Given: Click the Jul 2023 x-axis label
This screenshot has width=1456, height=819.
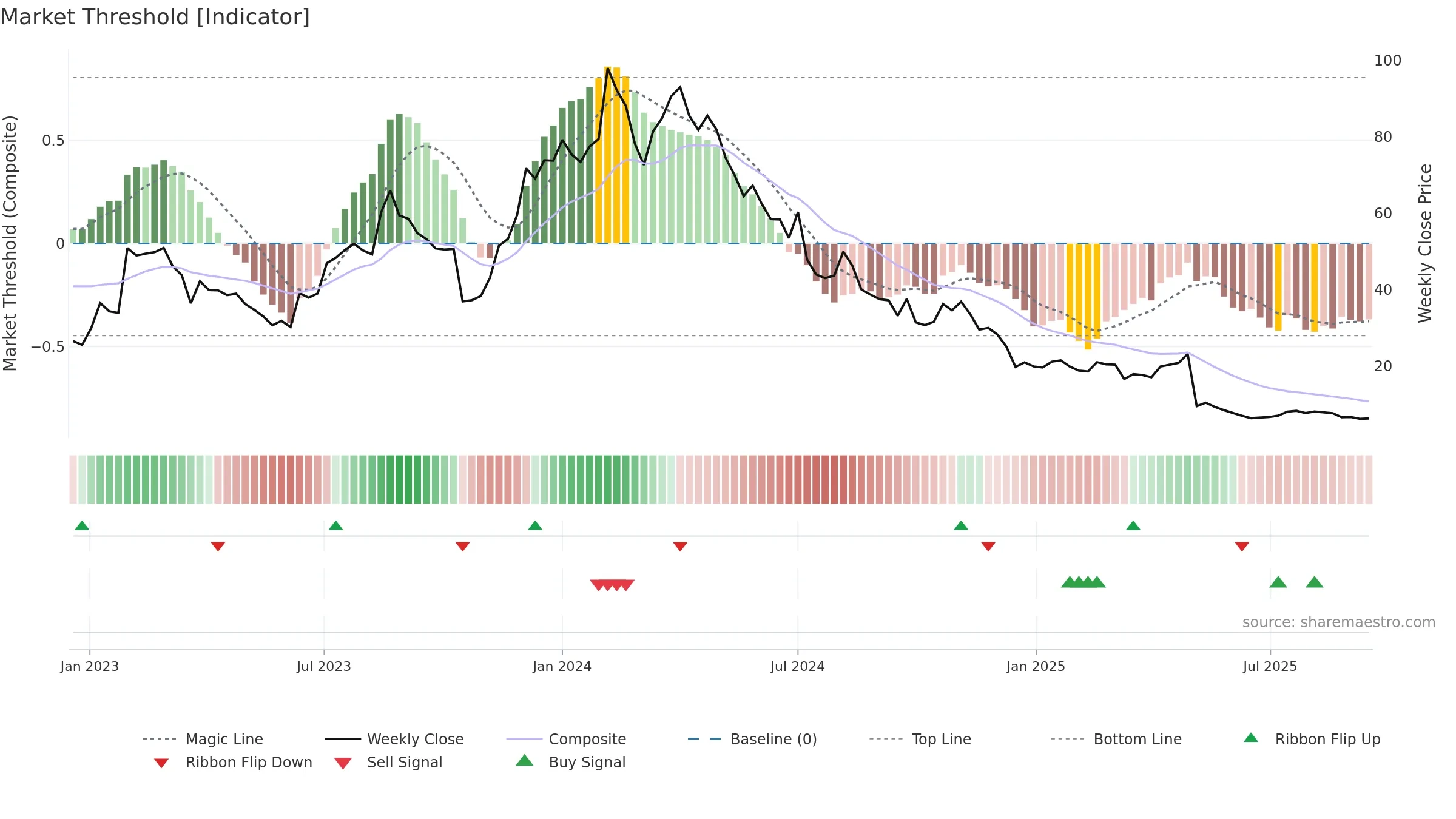Looking at the screenshot, I should [x=324, y=667].
